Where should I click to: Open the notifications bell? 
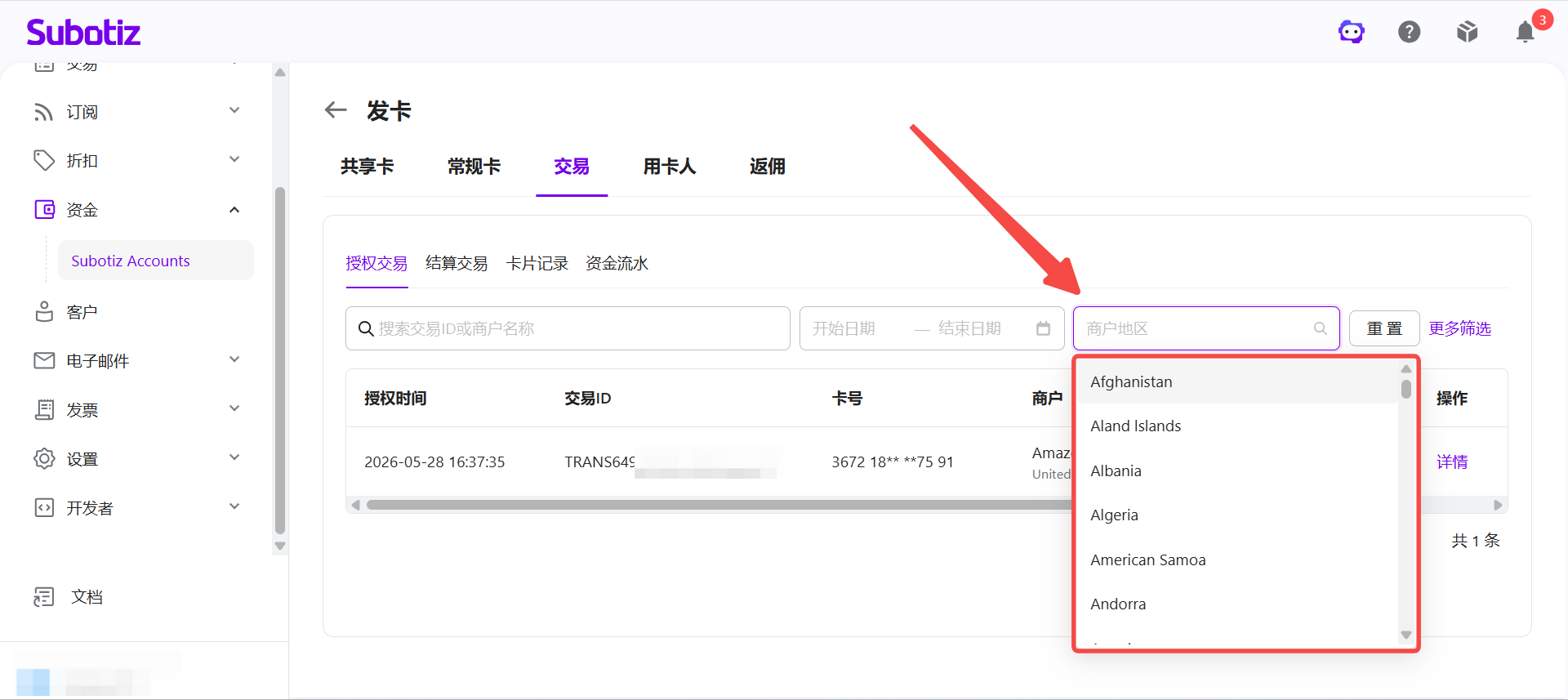coord(1525,32)
